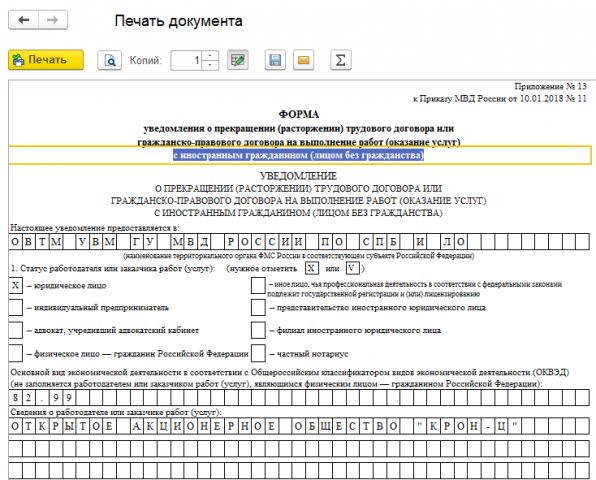Click the first letter cell of 'ОТКРЫТОЕ'
The height and width of the screenshot is (480, 596).
[15, 426]
